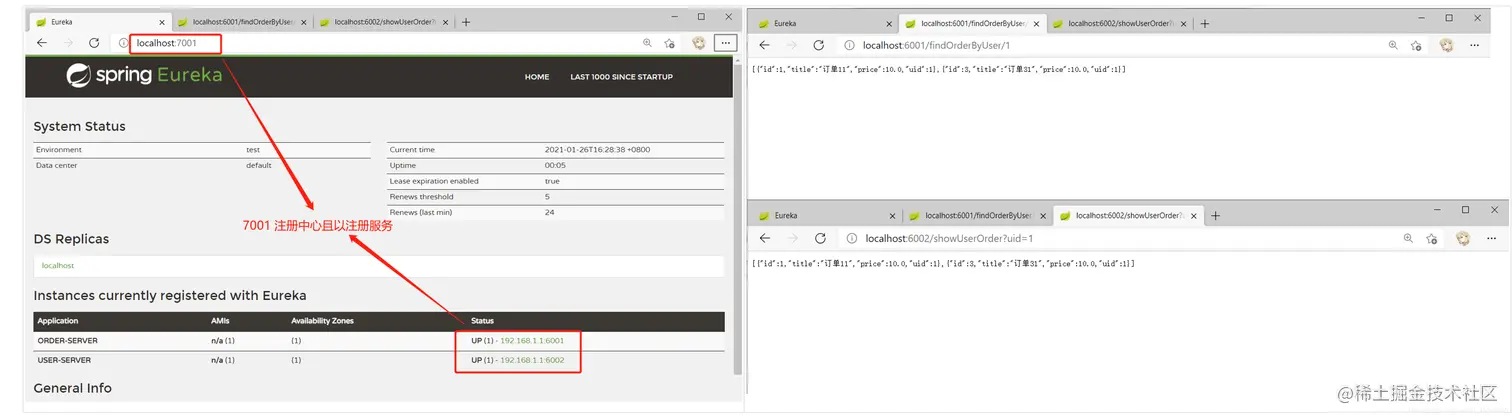The width and height of the screenshot is (1512, 418).
Task: Go back in the 6001/findOrderByUser/1 window
Action: (x=764, y=45)
